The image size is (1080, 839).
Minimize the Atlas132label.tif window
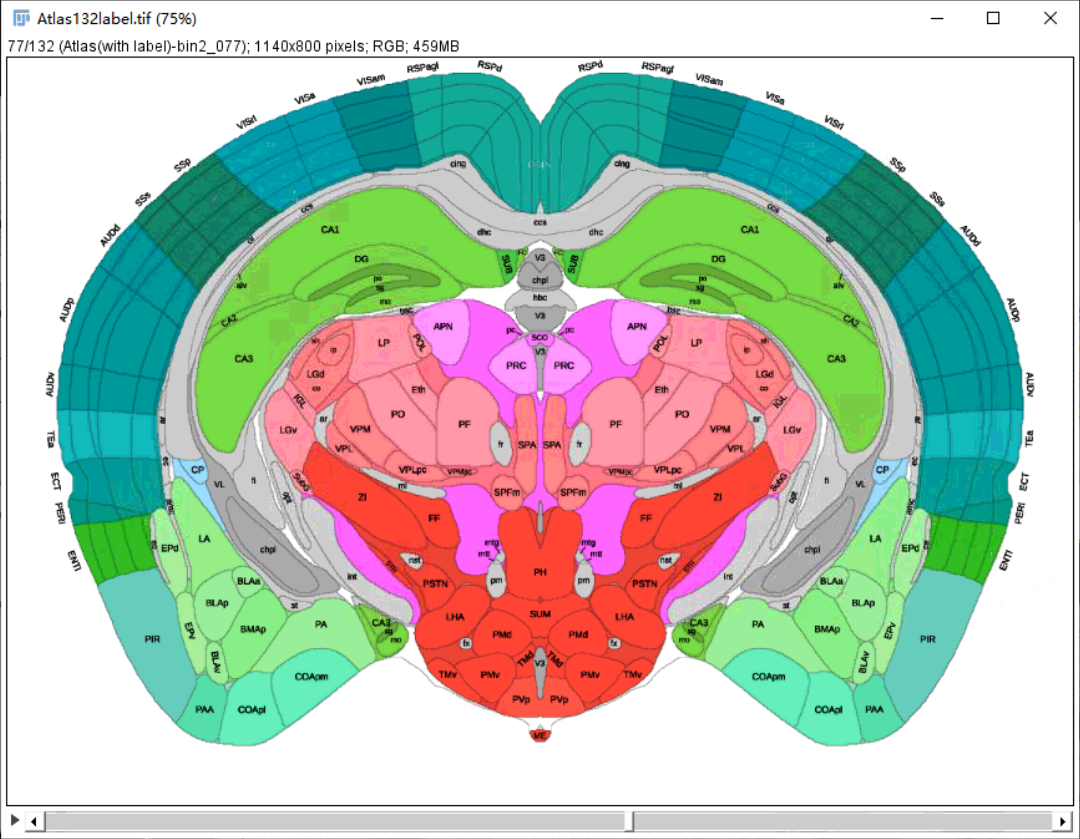pos(937,18)
